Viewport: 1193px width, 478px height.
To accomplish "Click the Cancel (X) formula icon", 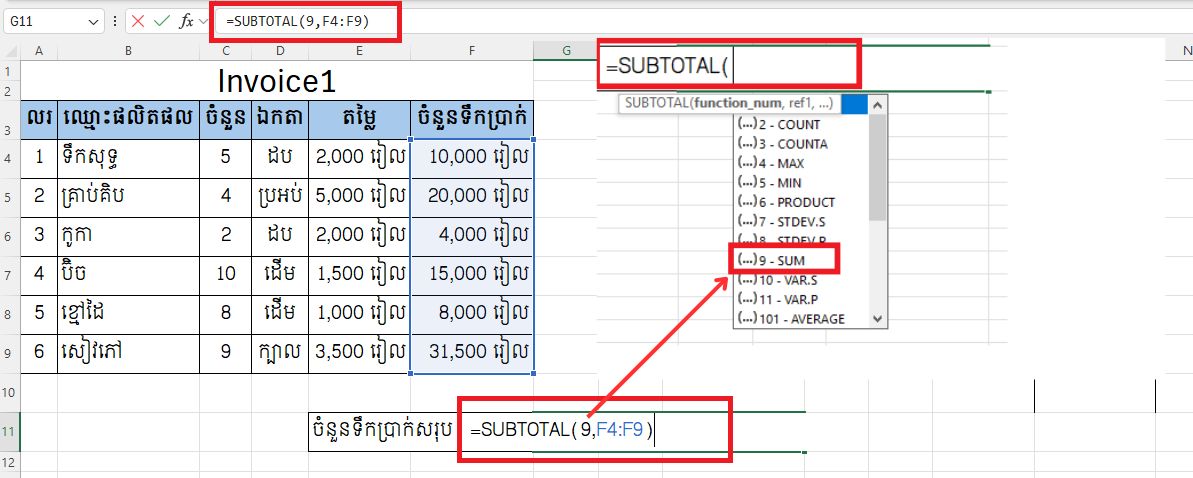I will click(138, 21).
